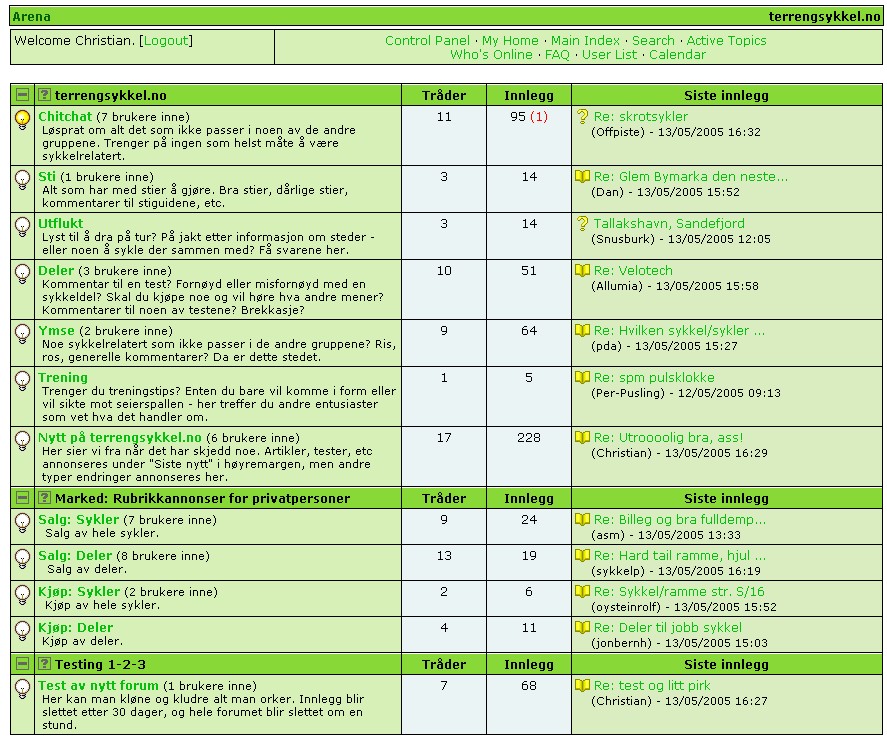Click the help icon beside Testing 1-2-3 heading
The image size is (887, 740).
[x=44, y=664]
